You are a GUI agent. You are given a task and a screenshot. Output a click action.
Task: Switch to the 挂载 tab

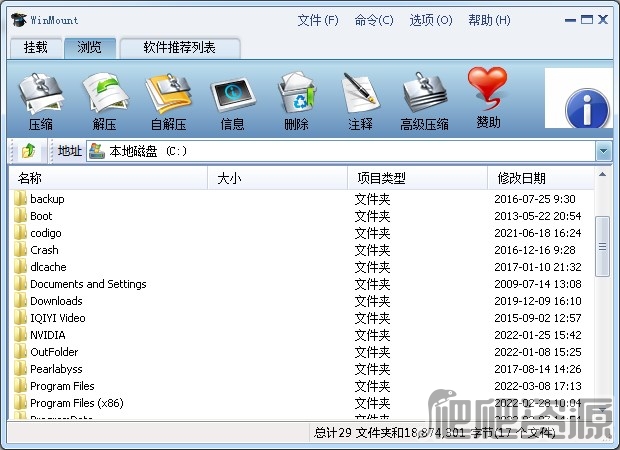tap(36, 48)
